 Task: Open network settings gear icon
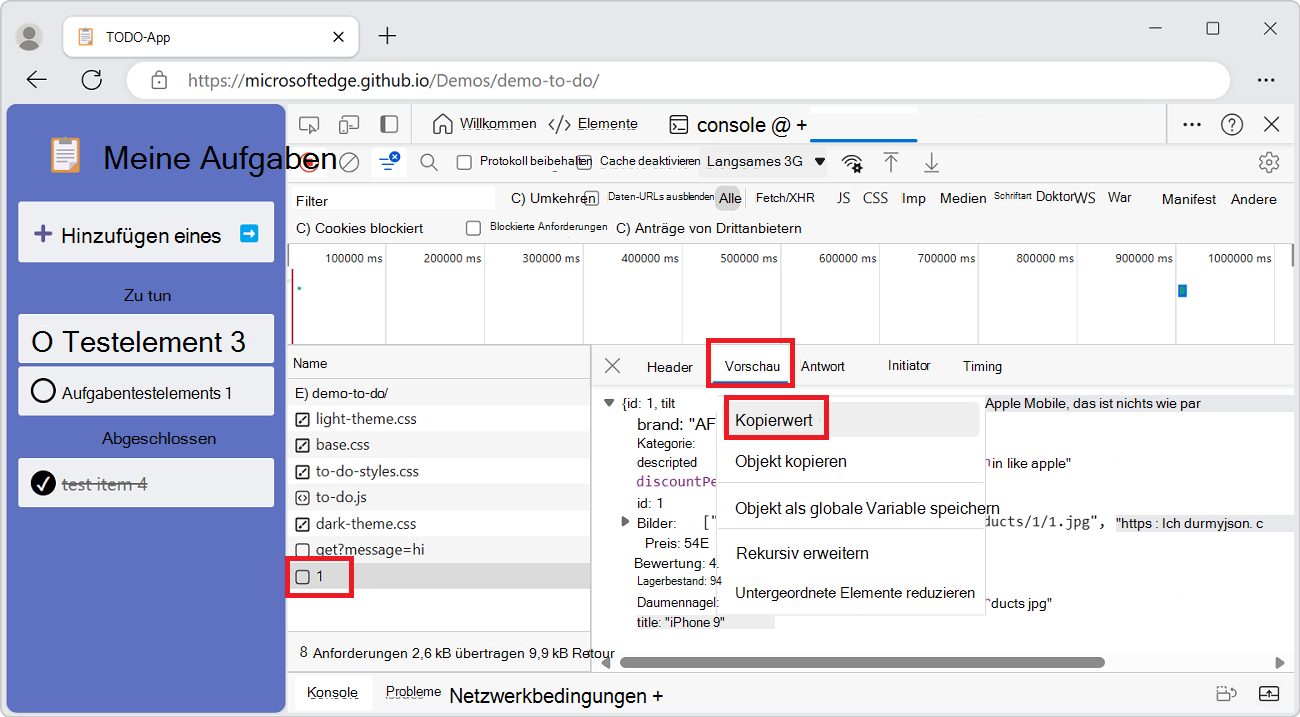[1269, 162]
